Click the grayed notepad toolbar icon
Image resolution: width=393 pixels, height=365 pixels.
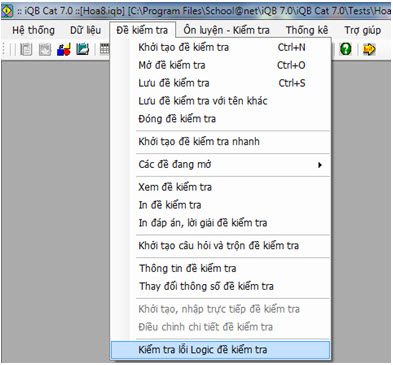[x=26, y=50]
